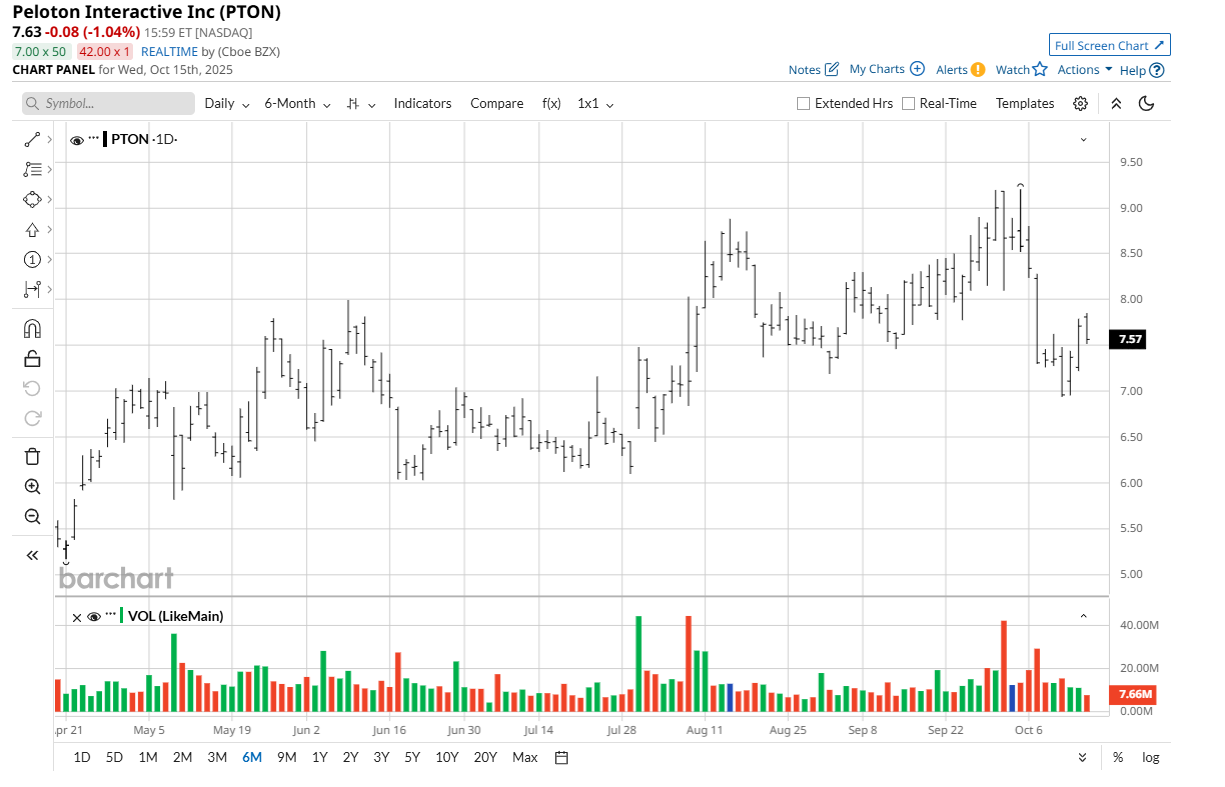
Task: Click the Notes edit icon
Action: pos(831,69)
